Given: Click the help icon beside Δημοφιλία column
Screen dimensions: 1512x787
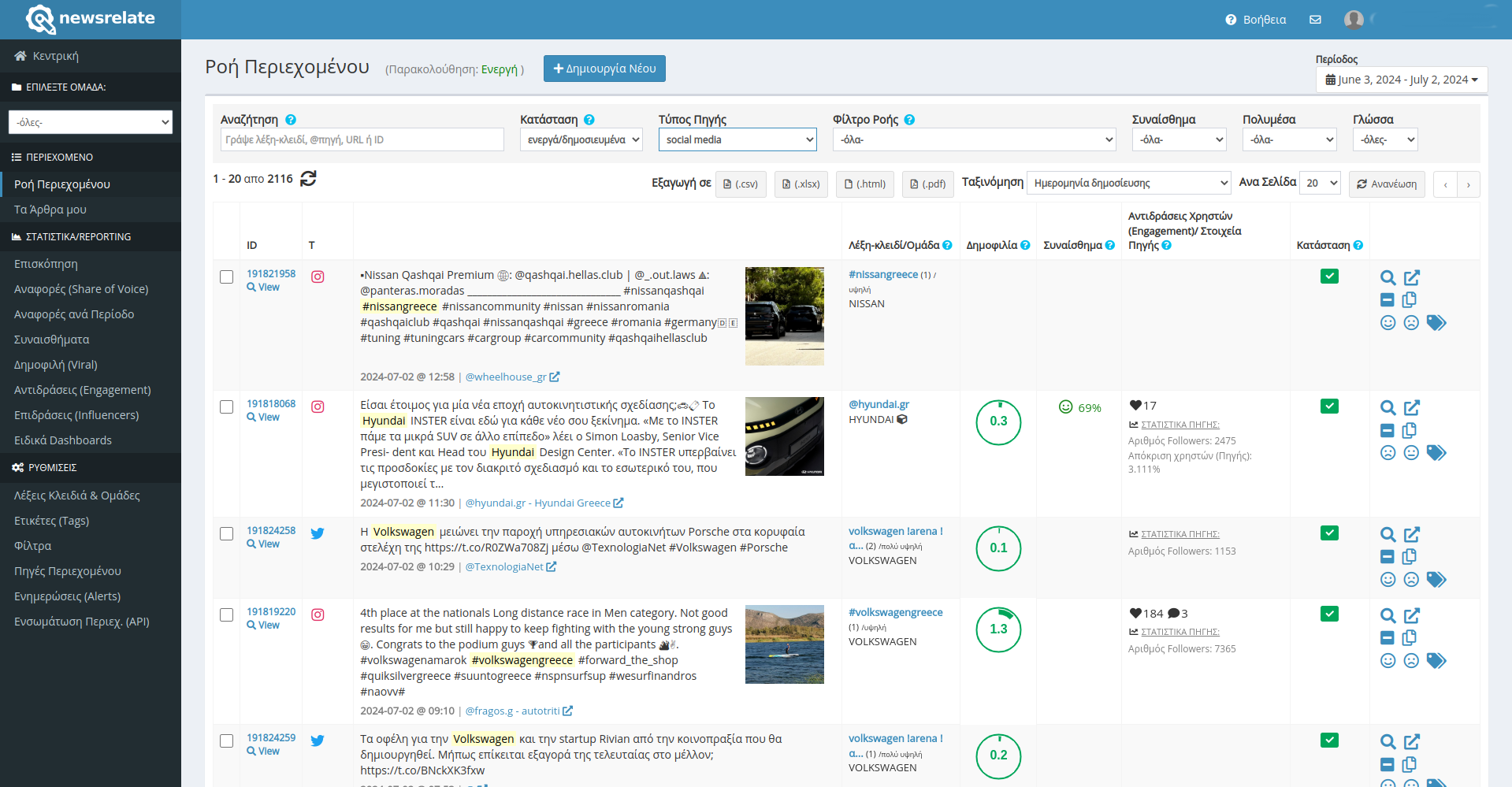Looking at the screenshot, I should pos(1025,245).
